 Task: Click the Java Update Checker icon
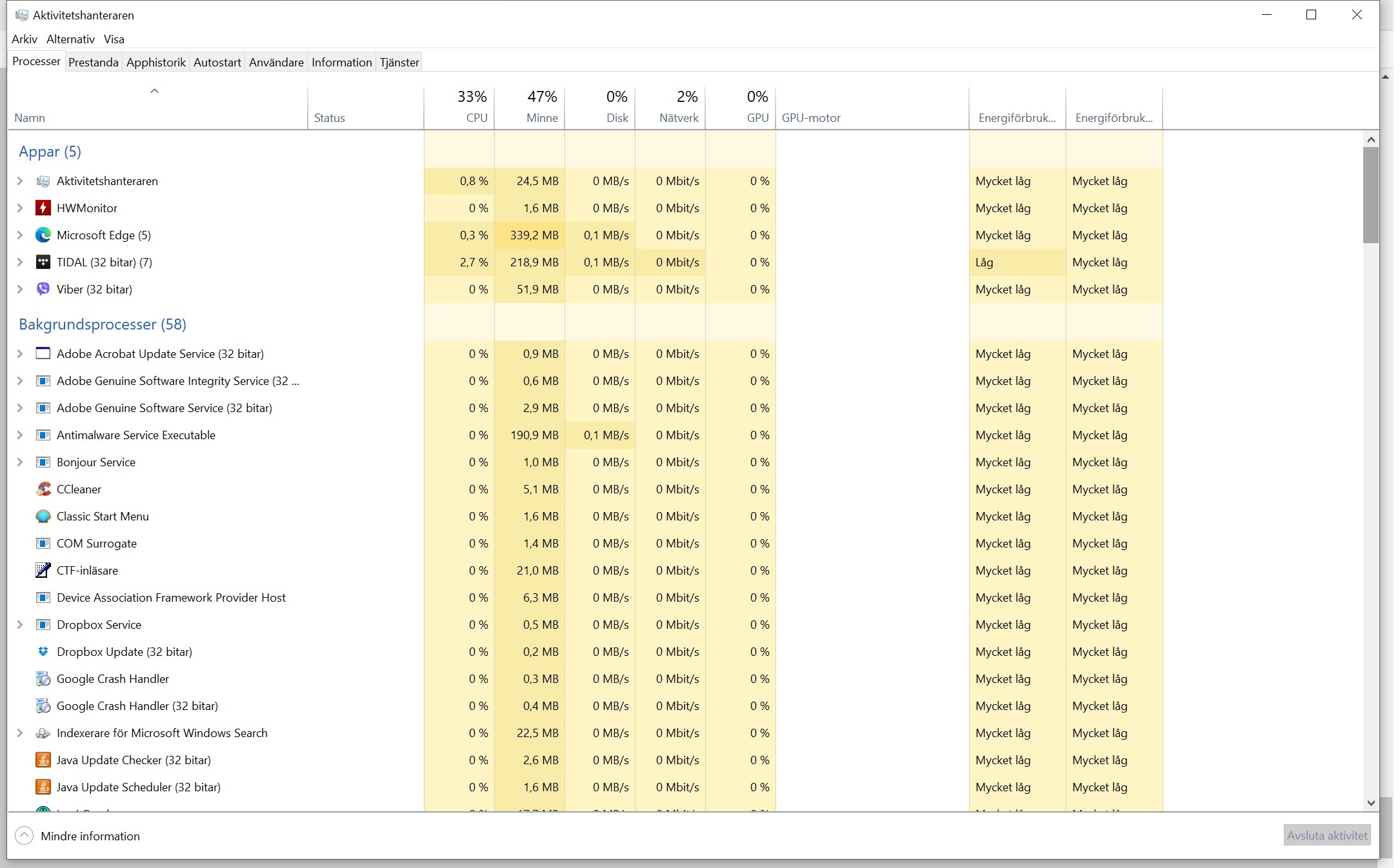coord(43,760)
